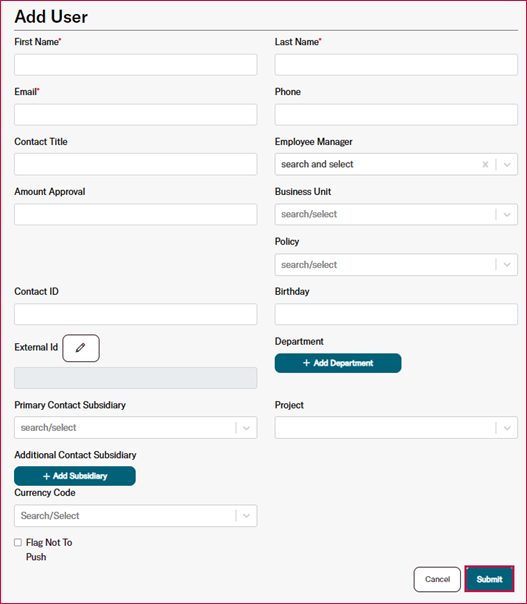Click the Phone text field
527x604 pixels.
pos(396,114)
